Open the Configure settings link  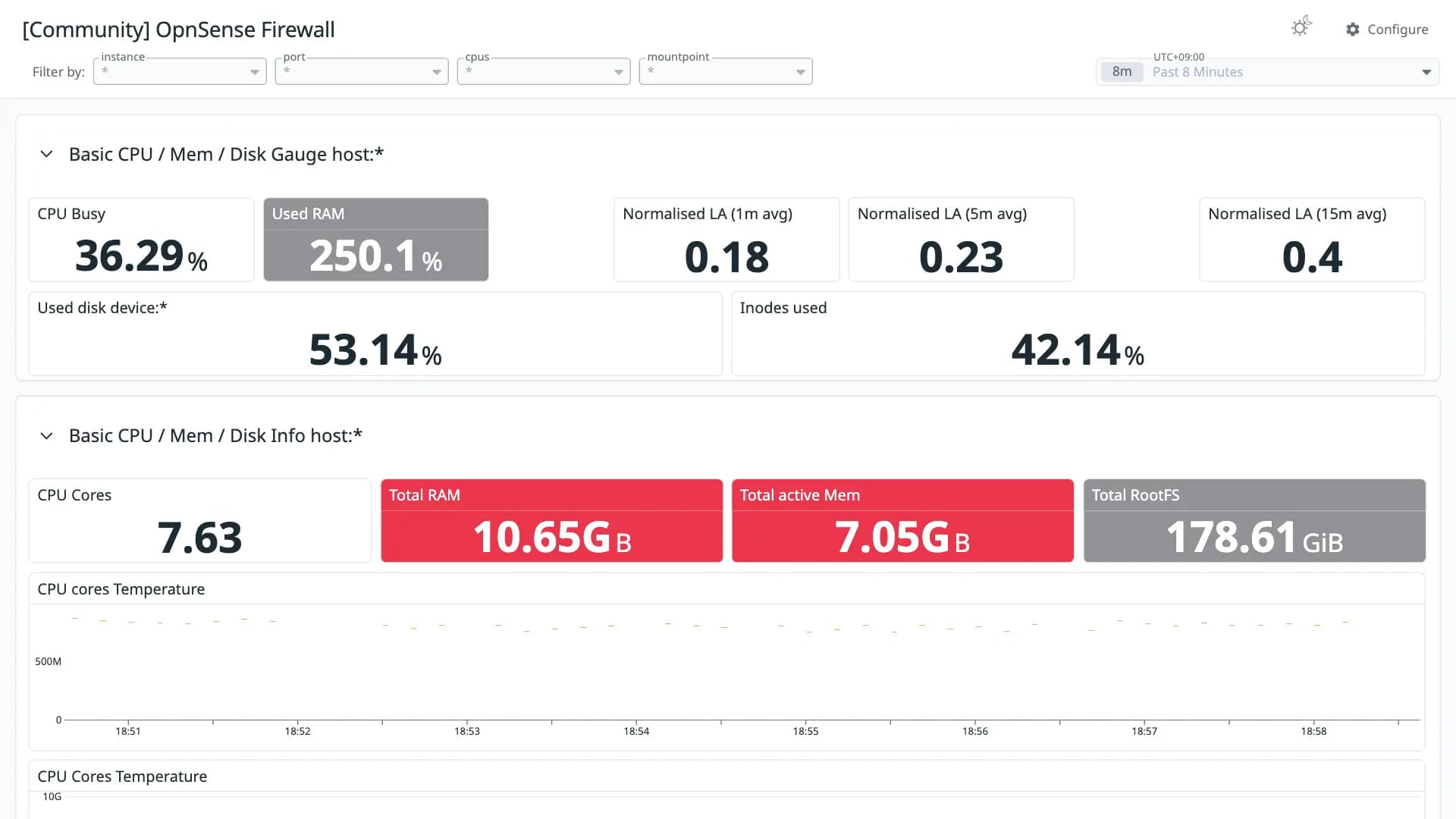click(1387, 29)
